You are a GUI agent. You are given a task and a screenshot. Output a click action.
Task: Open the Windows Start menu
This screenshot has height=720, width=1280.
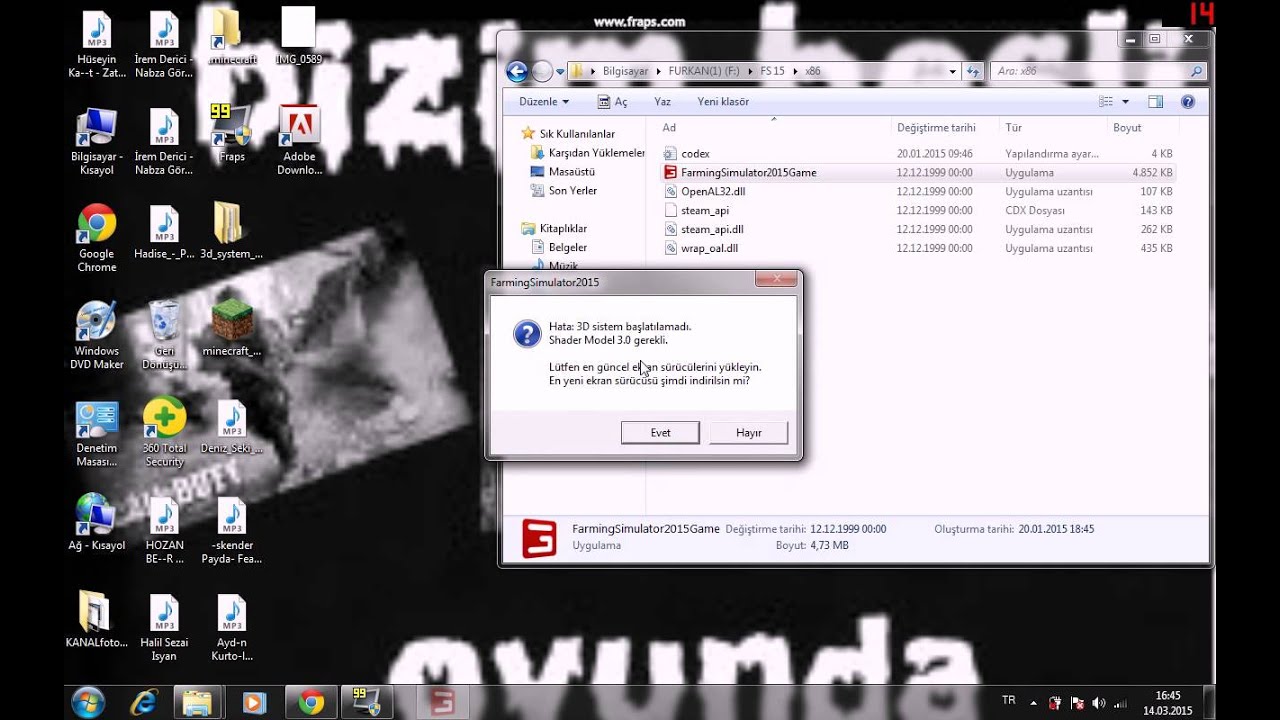(x=87, y=702)
